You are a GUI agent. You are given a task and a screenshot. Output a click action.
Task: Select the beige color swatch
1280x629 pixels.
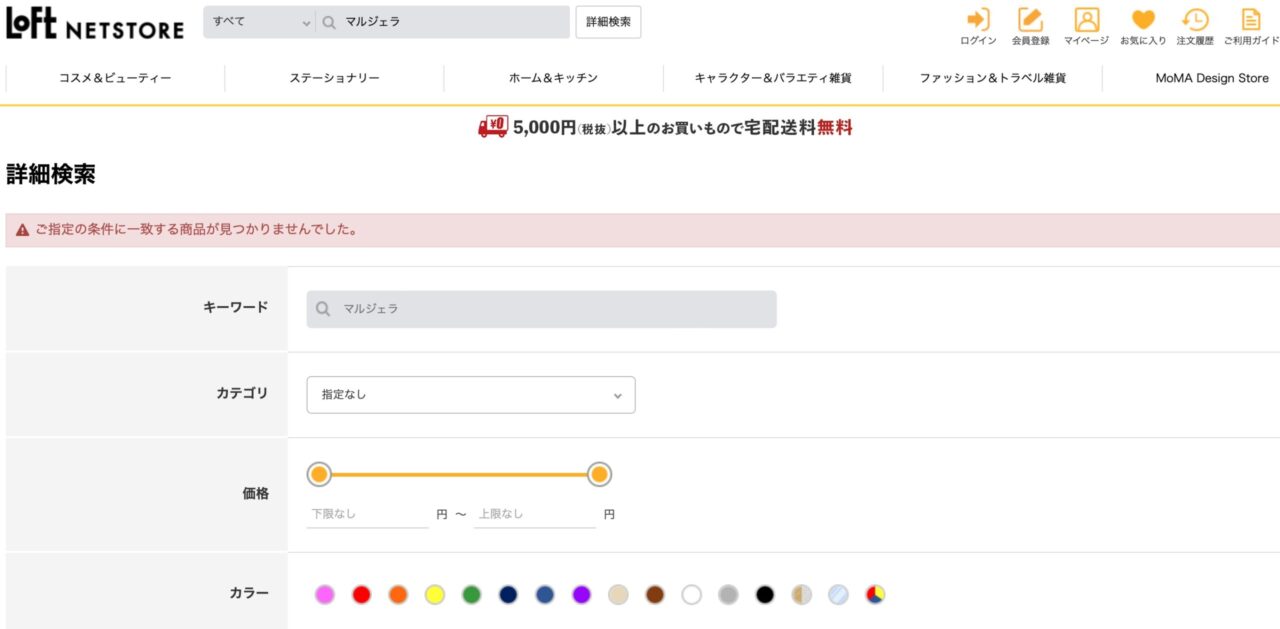(x=618, y=595)
